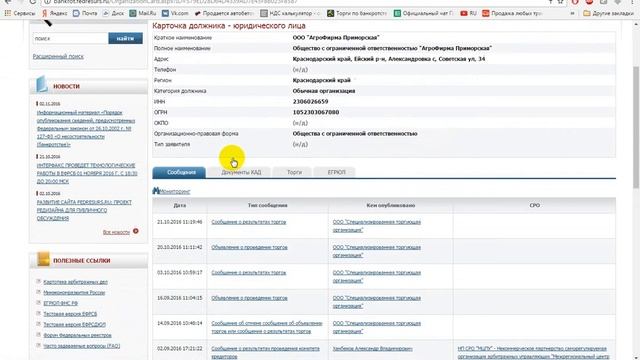Open the Тестовая версия ЕФРСБ link
Screen dimensions: 640x360
point(70,314)
